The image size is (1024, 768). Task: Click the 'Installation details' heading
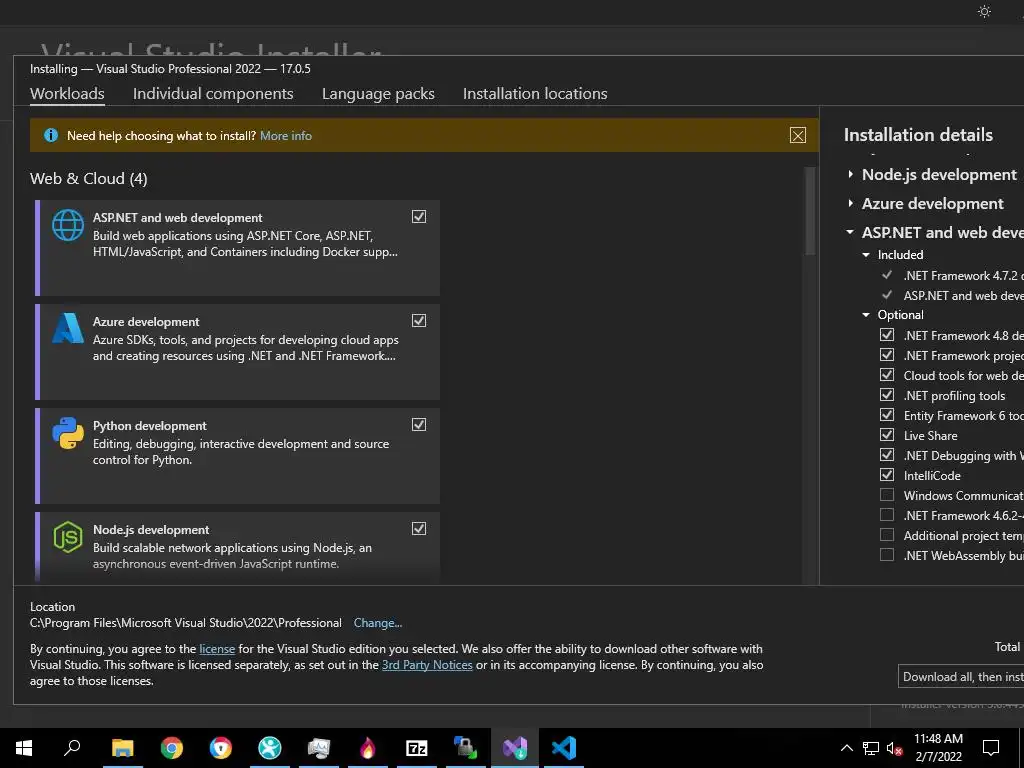[x=918, y=135]
